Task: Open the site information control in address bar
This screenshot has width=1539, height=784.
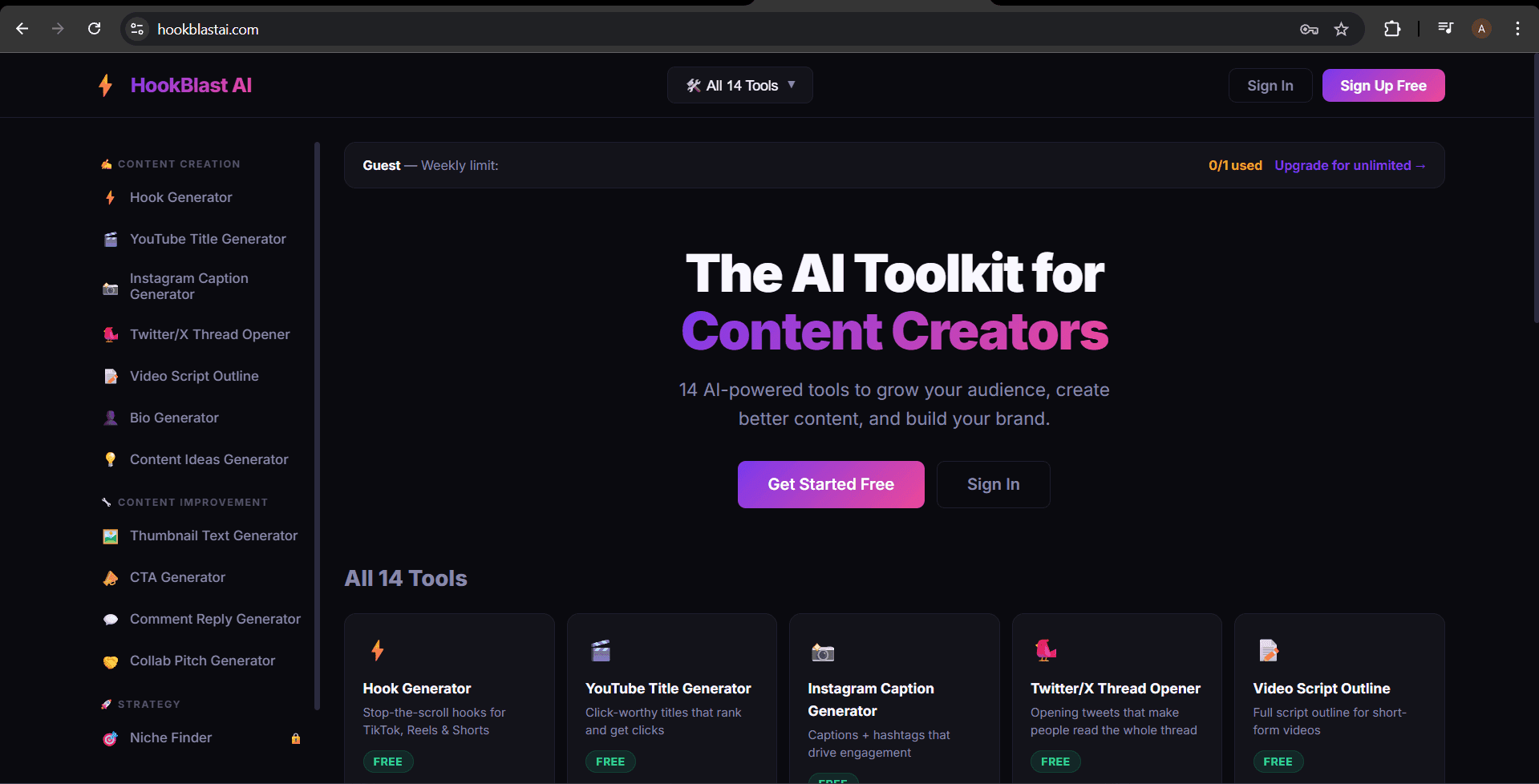Action: 137,29
